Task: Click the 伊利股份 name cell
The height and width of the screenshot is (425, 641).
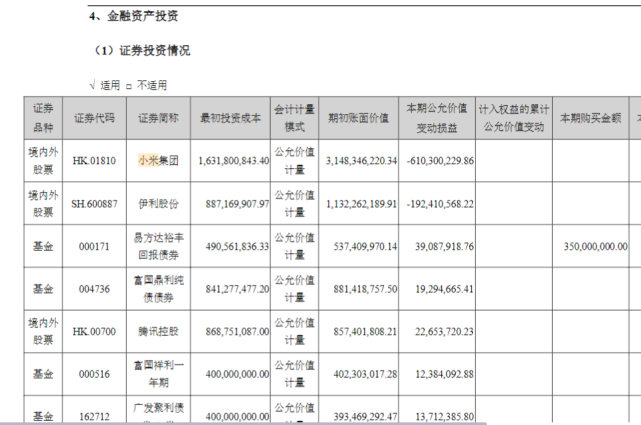Action: (158, 204)
